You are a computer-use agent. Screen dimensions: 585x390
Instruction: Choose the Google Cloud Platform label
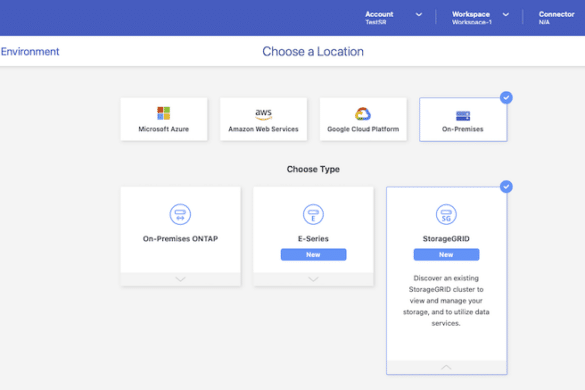[x=363, y=129]
